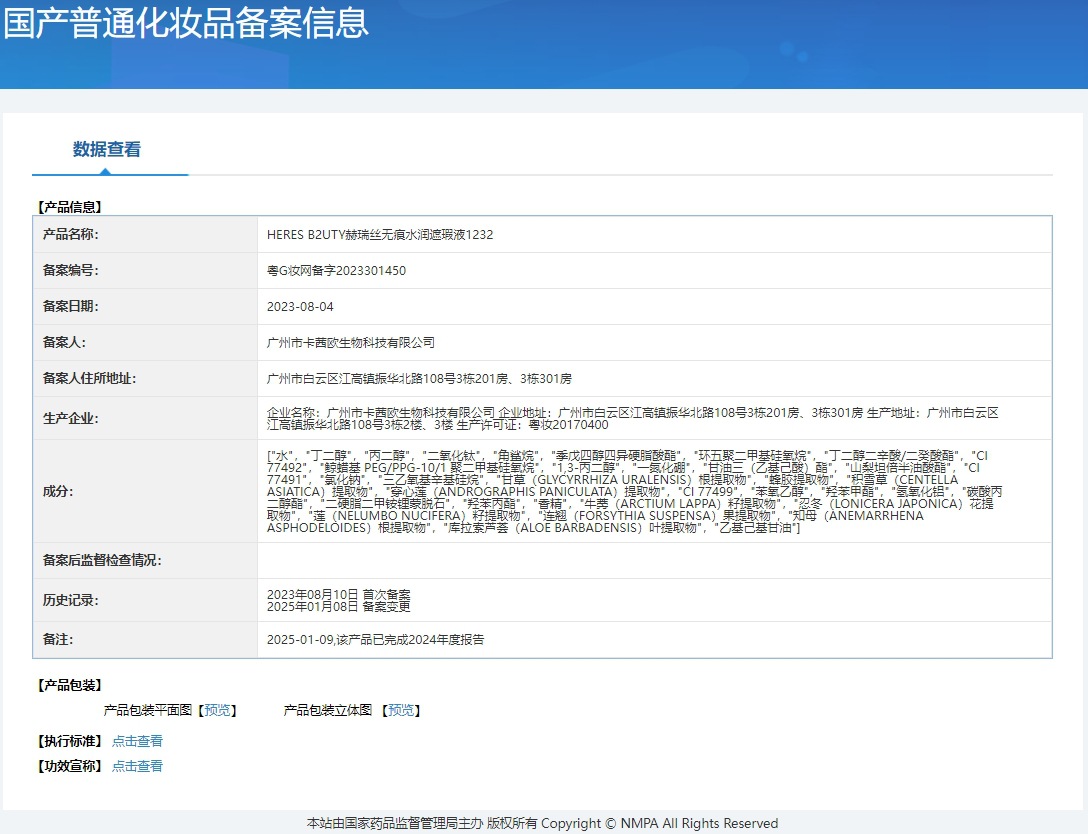Open the 数据查看 tab
The image size is (1088, 834).
[107, 150]
